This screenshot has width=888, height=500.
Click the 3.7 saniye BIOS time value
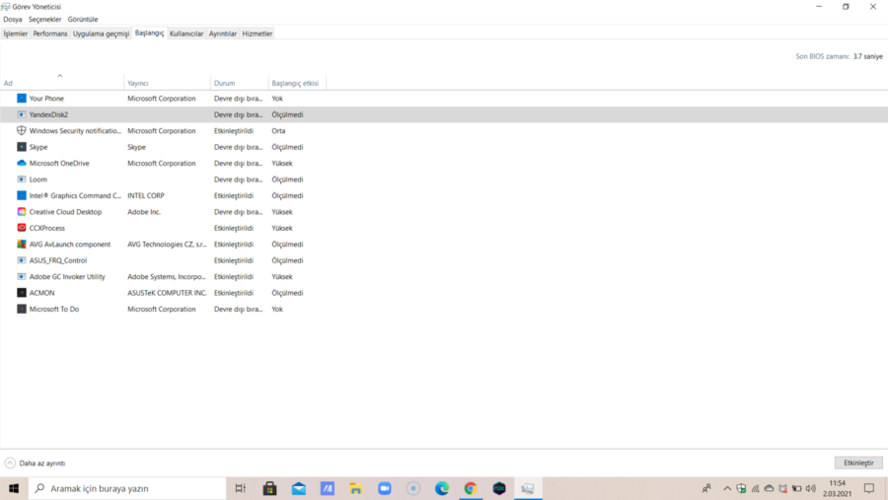tap(868, 56)
